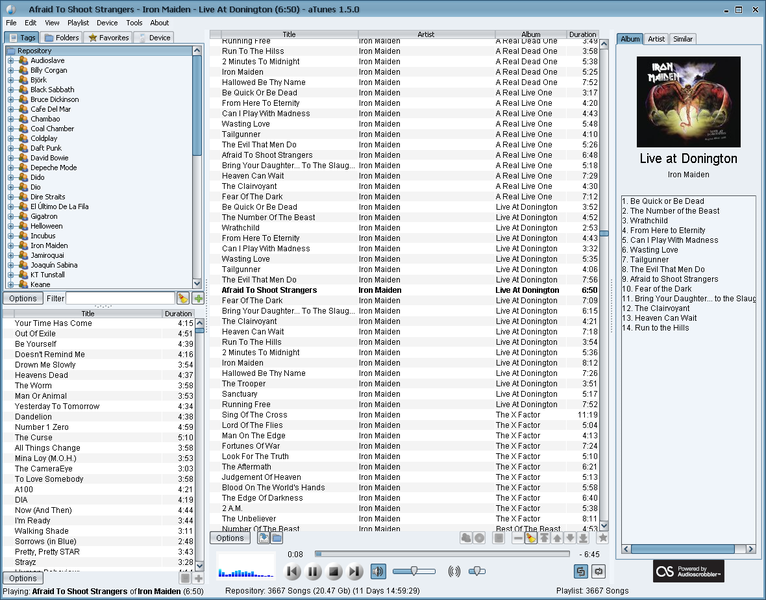Go back to the previous track
This screenshot has height=600, width=766.
[292, 572]
